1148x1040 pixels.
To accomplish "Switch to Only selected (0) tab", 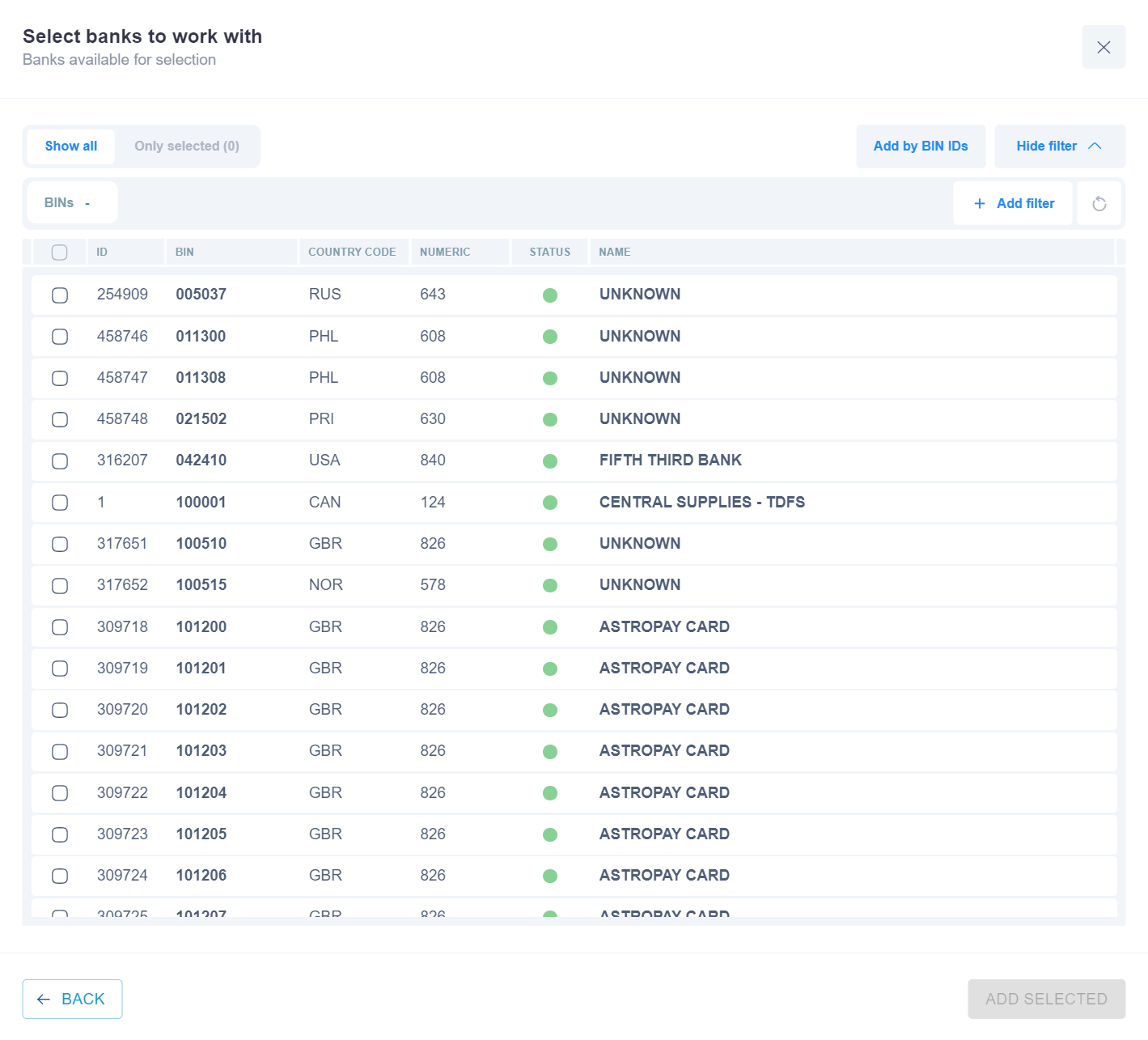I will point(187,146).
